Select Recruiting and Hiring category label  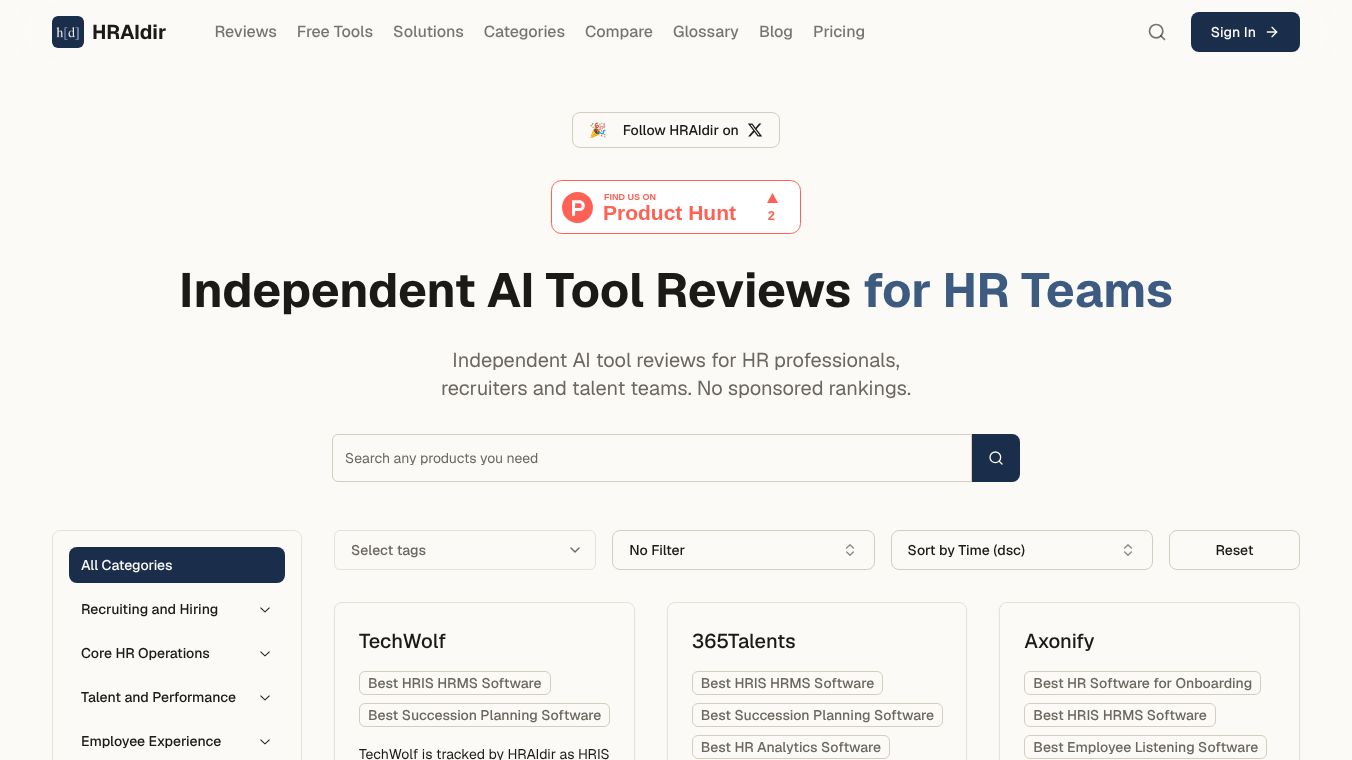[149, 609]
